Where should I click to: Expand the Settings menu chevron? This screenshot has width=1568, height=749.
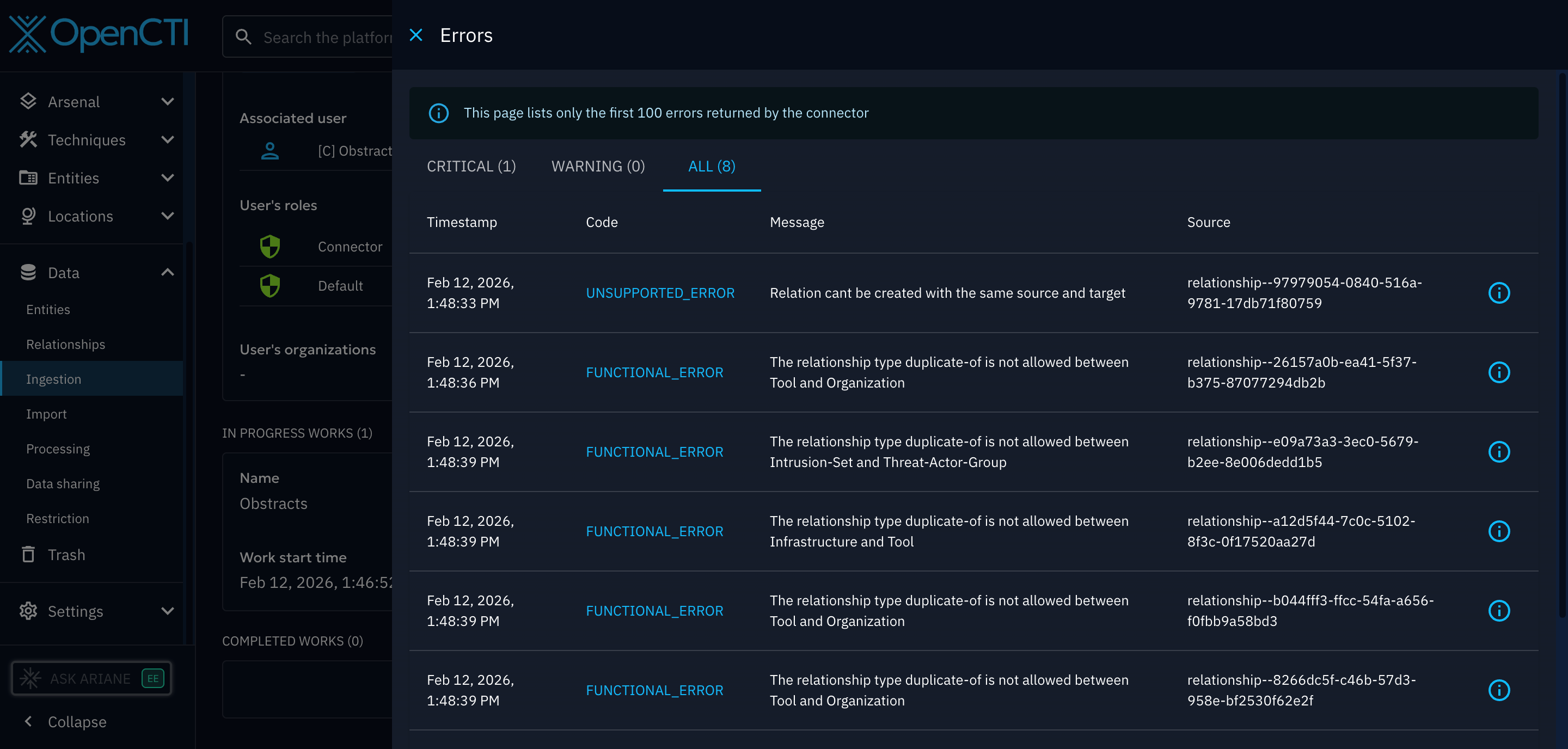point(167,610)
